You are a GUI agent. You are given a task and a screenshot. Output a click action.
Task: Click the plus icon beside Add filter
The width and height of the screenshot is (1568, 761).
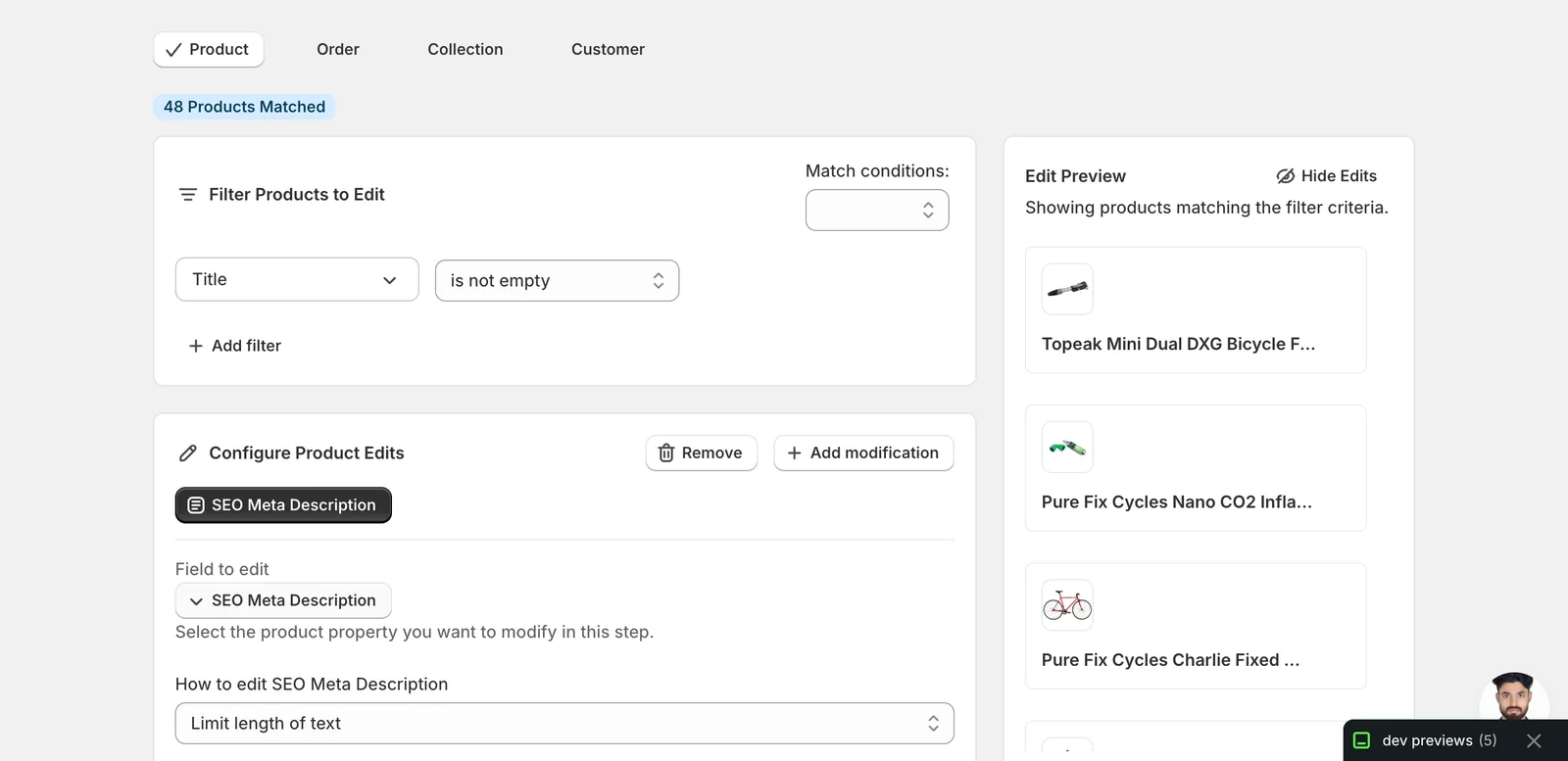point(196,346)
